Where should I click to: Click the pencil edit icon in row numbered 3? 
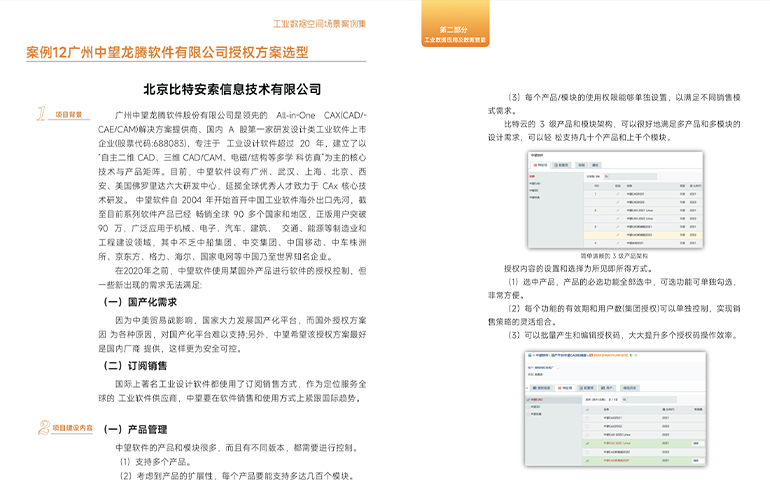(x=618, y=227)
